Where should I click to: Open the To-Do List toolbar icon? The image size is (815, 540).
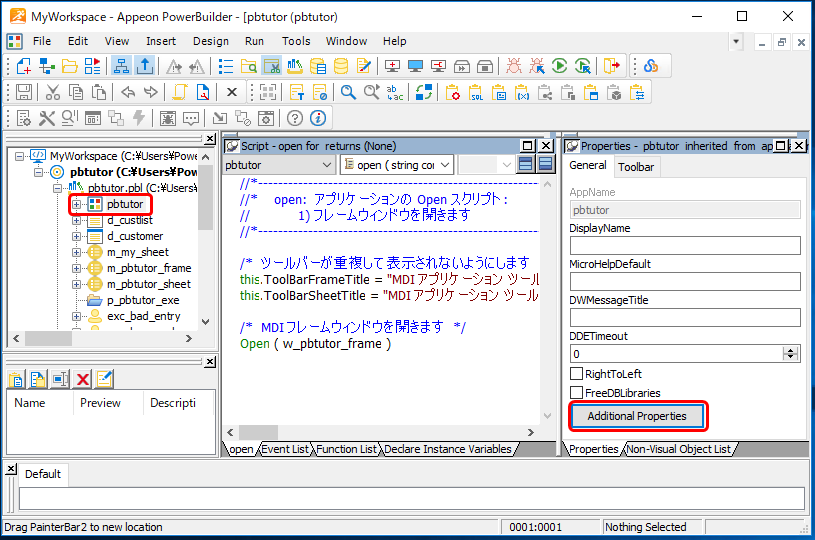pyautogui.click(x=226, y=66)
